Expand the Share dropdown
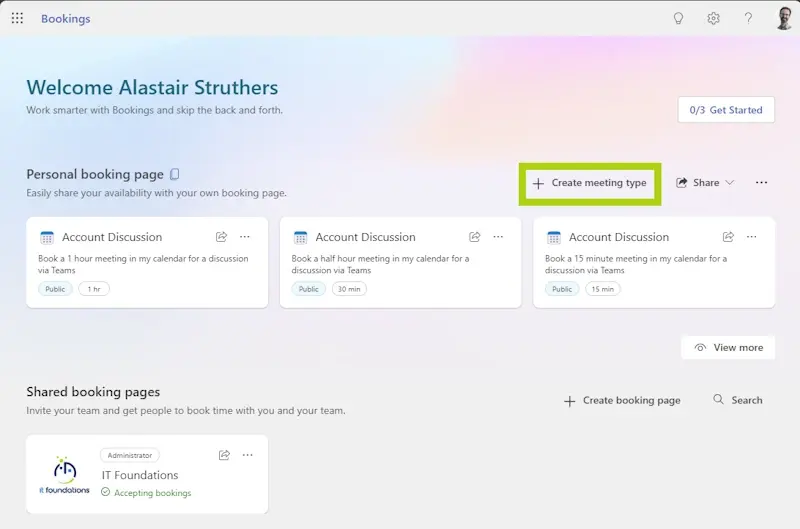 pos(706,183)
